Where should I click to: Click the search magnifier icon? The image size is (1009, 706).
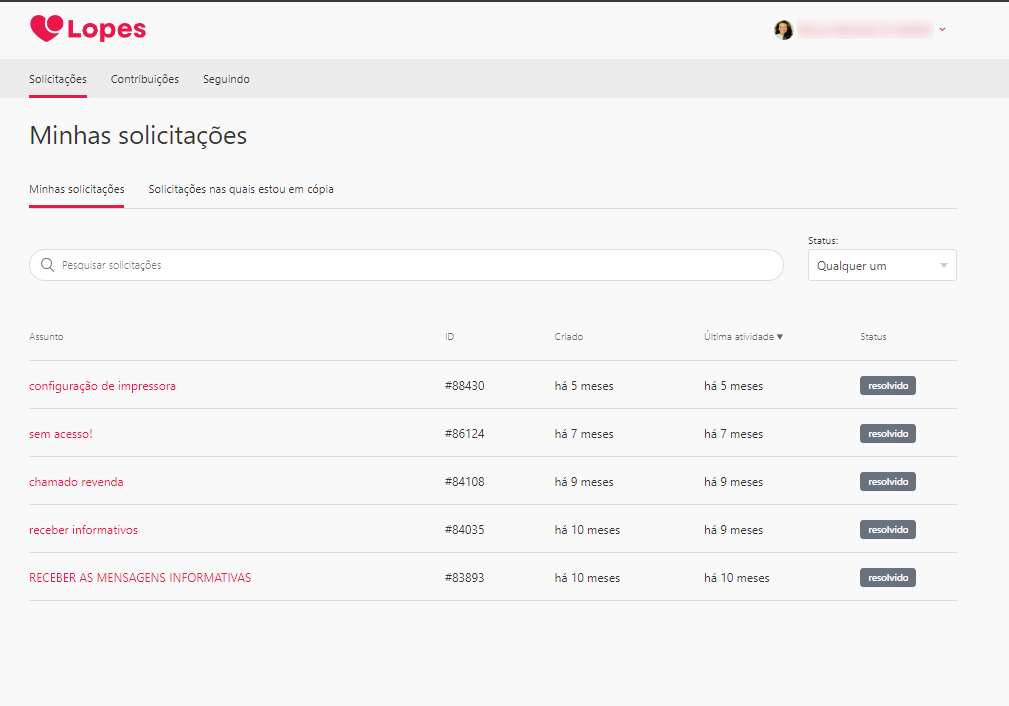47,265
